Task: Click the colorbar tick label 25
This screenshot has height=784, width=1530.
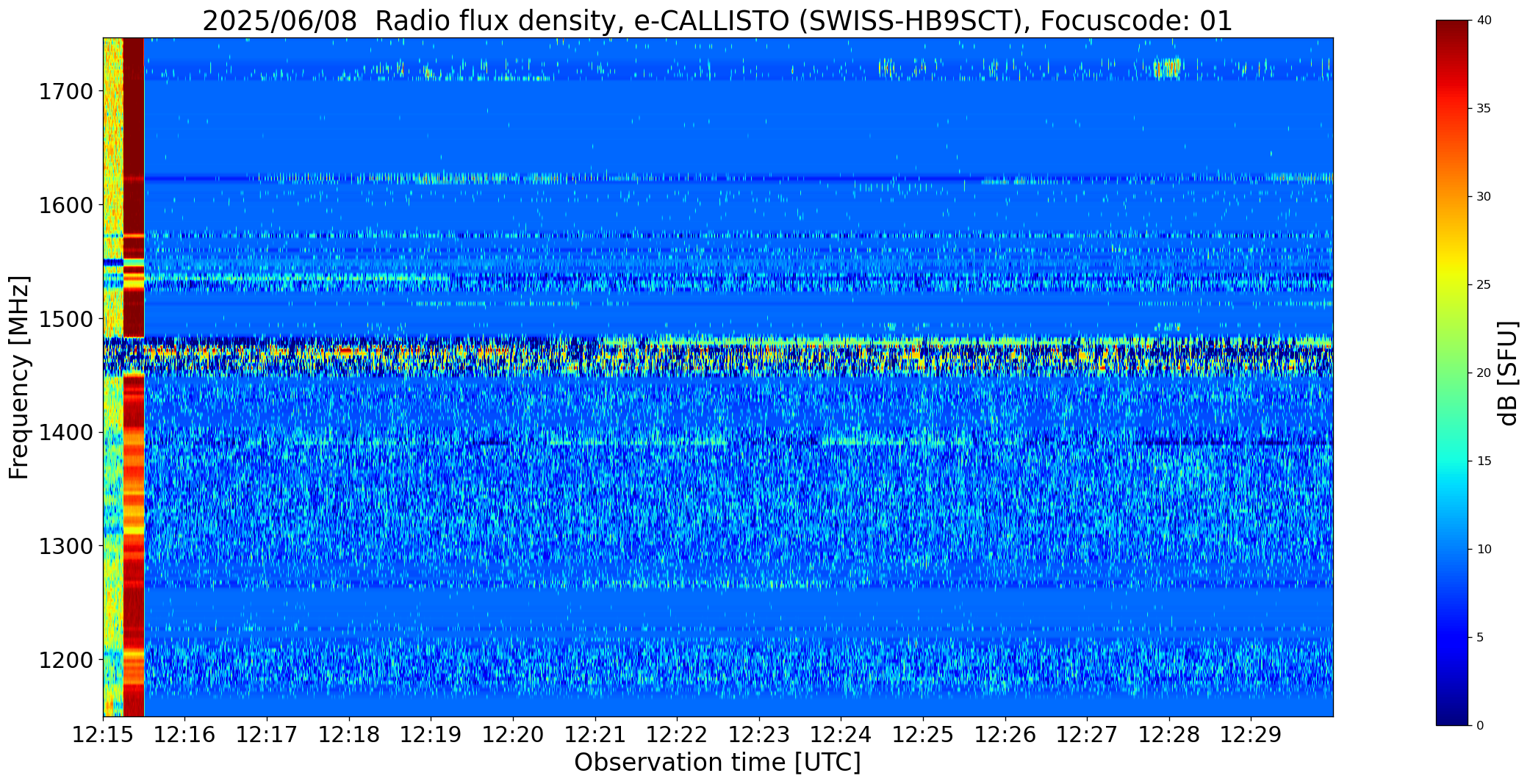Action: pyautogui.click(x=1484, y=285)
